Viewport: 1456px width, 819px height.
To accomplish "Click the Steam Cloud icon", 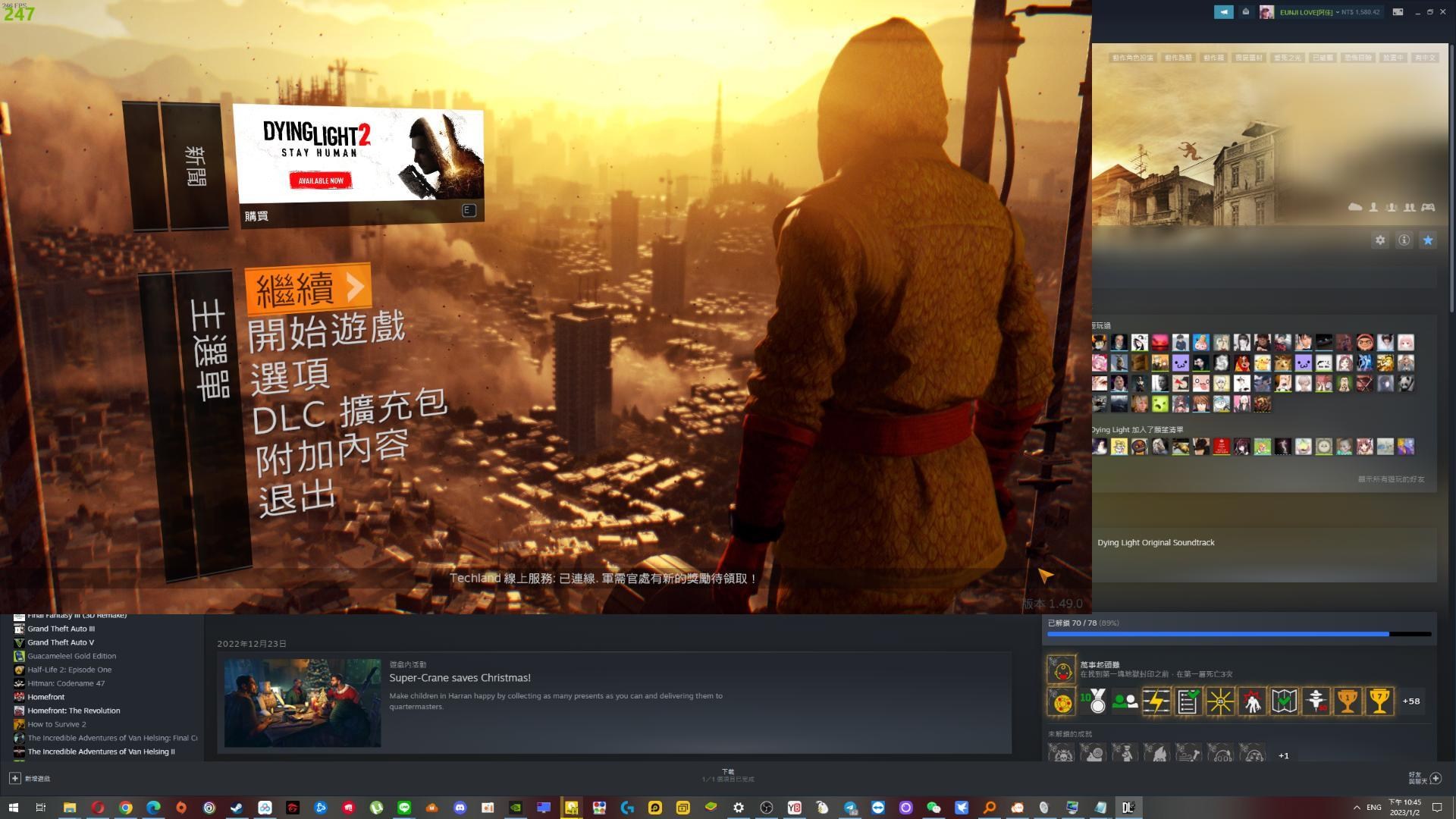I will (1354, 208).
